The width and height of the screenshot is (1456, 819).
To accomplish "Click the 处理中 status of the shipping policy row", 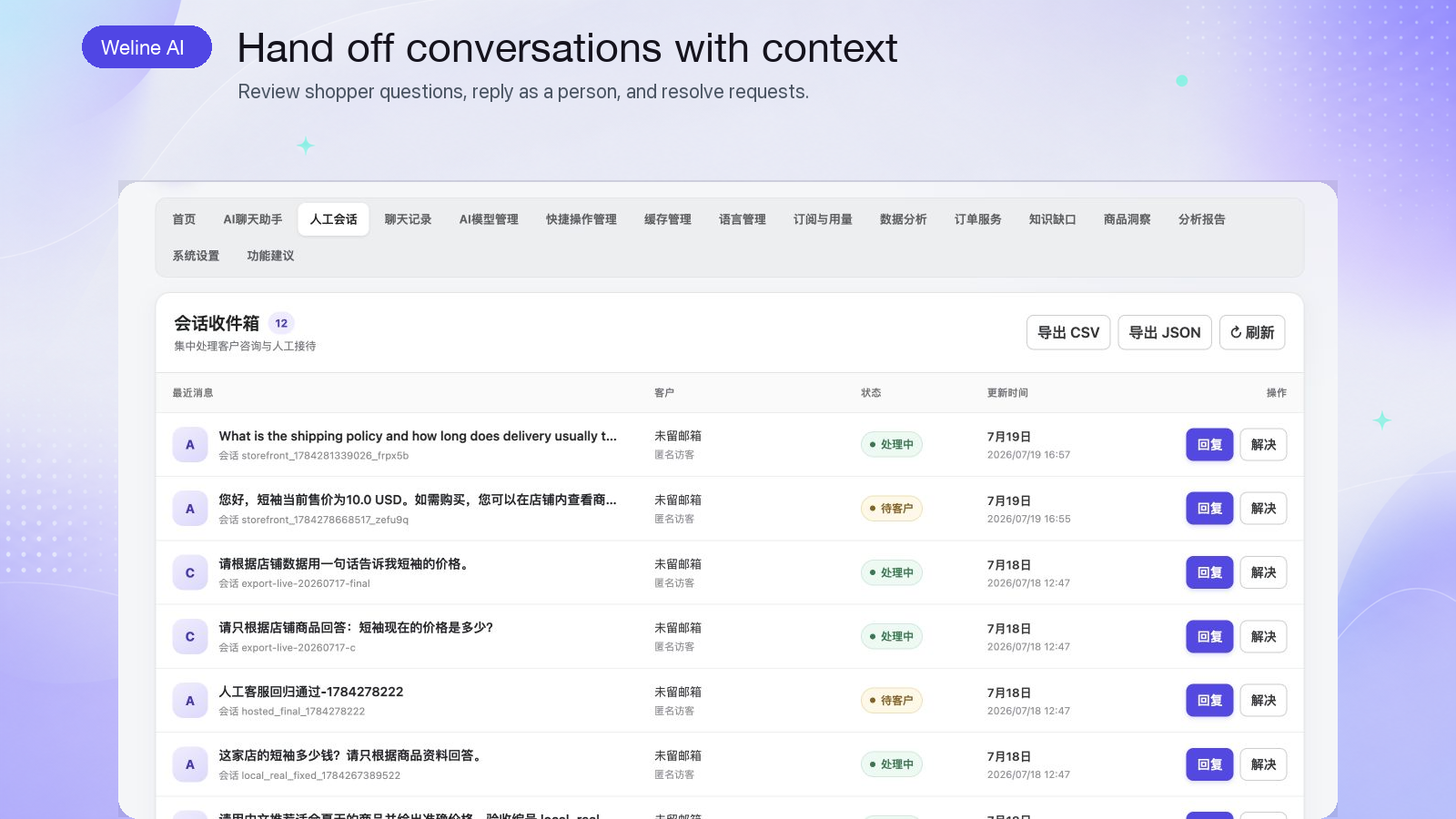I will (892, 445).
